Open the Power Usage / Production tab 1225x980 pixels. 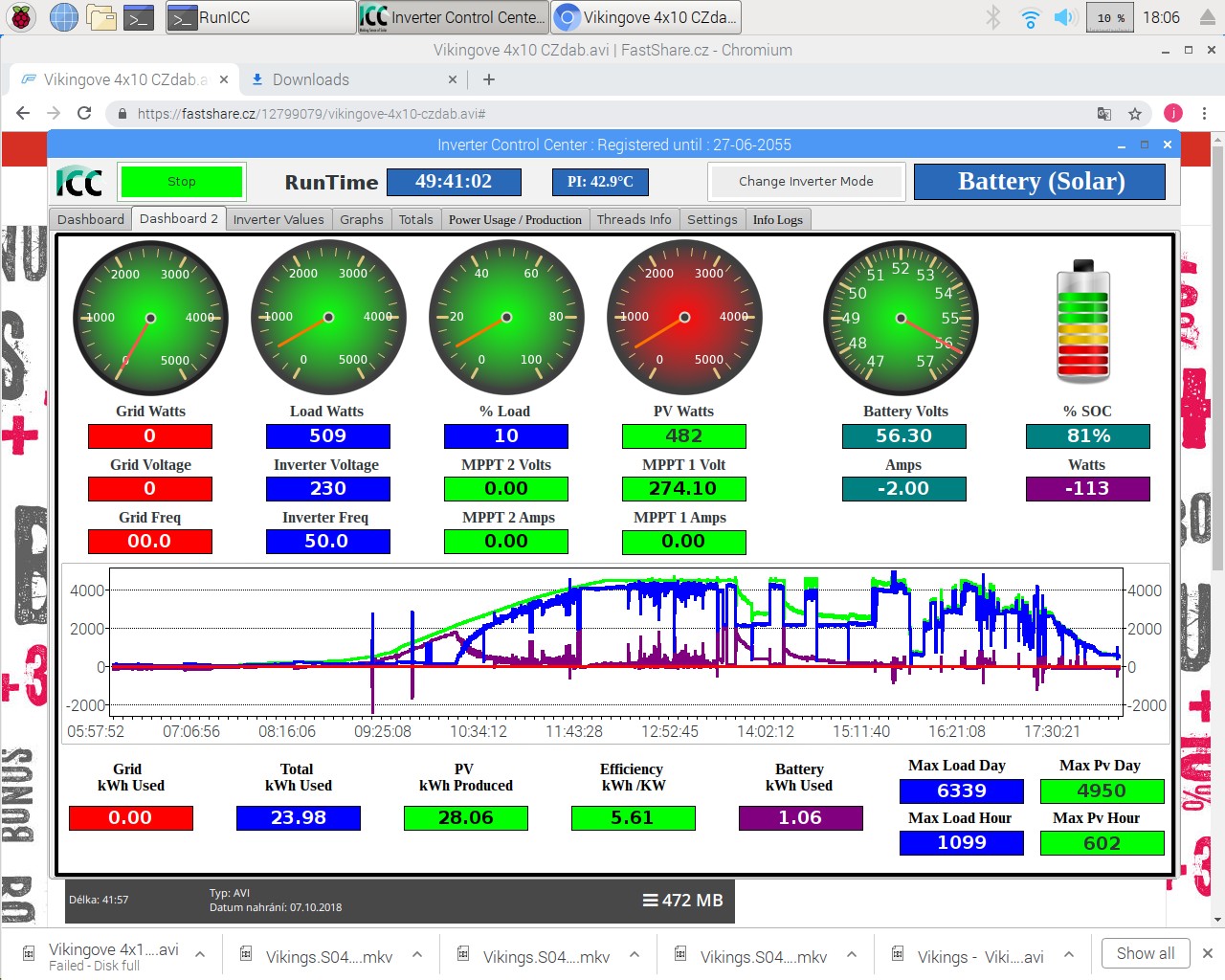tap(515, 219)
